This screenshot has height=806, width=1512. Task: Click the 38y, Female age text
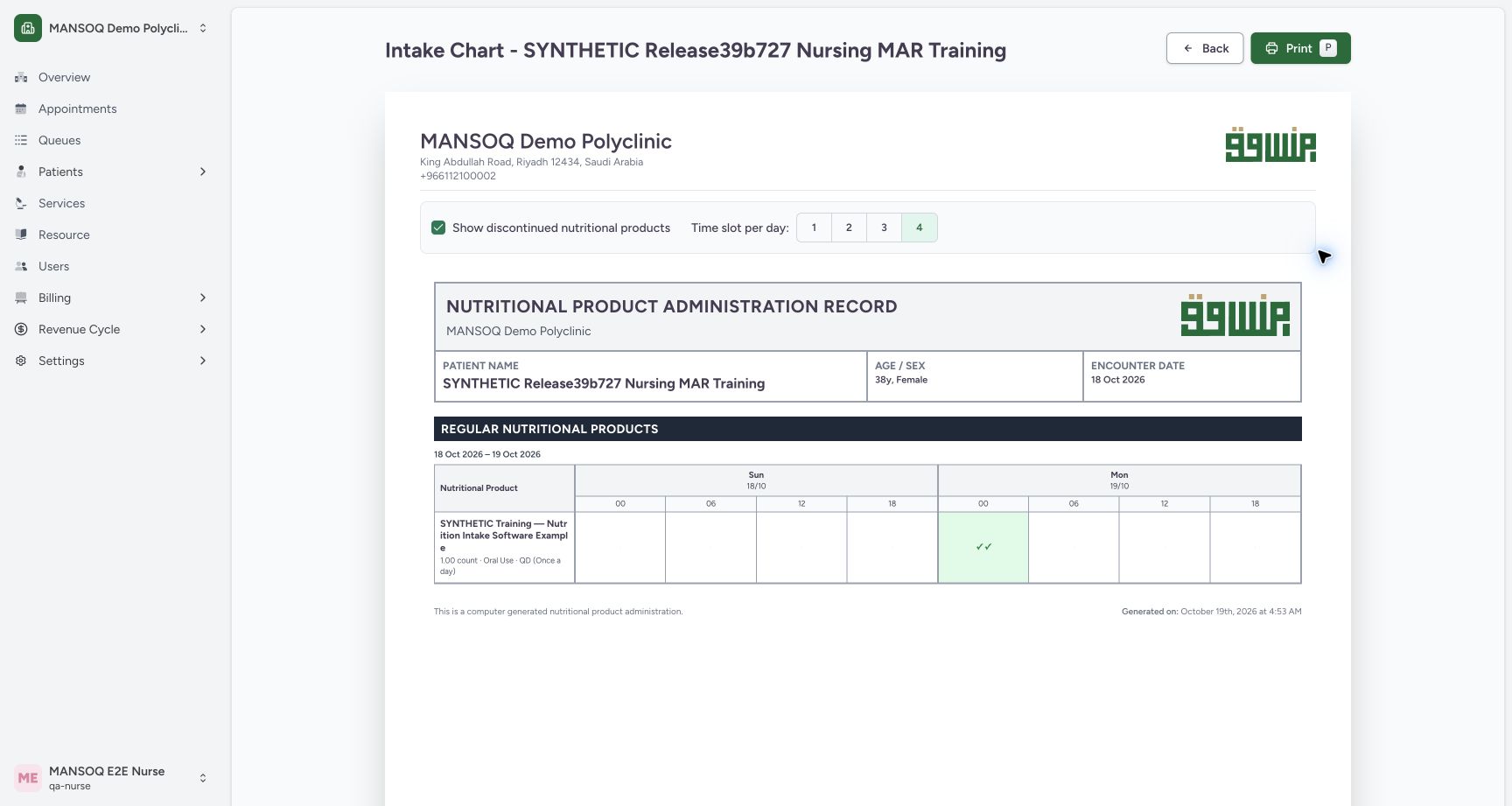(901, 380)
